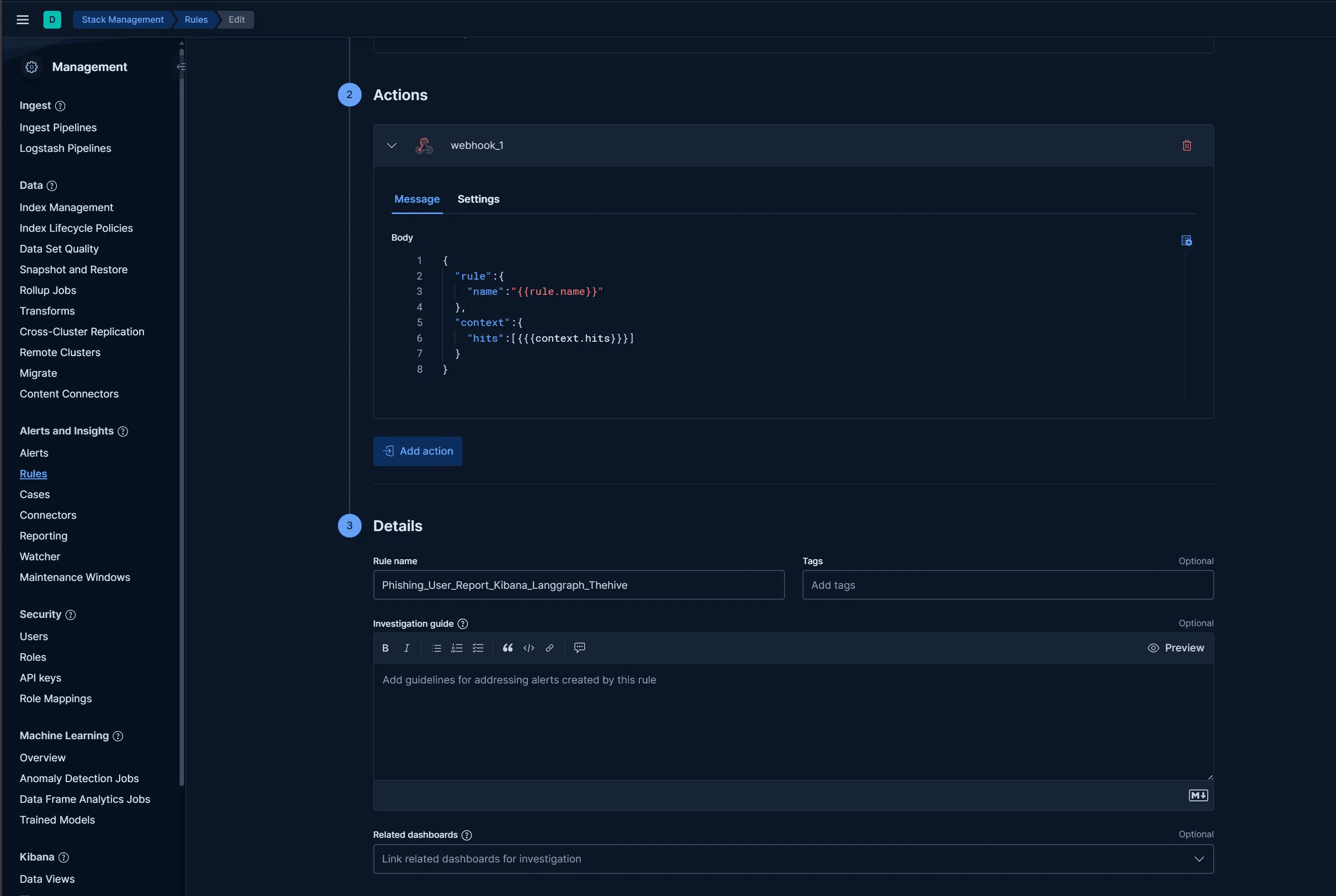This screenshot has width=1336, height=896.
Task: Collapse the Management side navigation
Action: (181, 67)
